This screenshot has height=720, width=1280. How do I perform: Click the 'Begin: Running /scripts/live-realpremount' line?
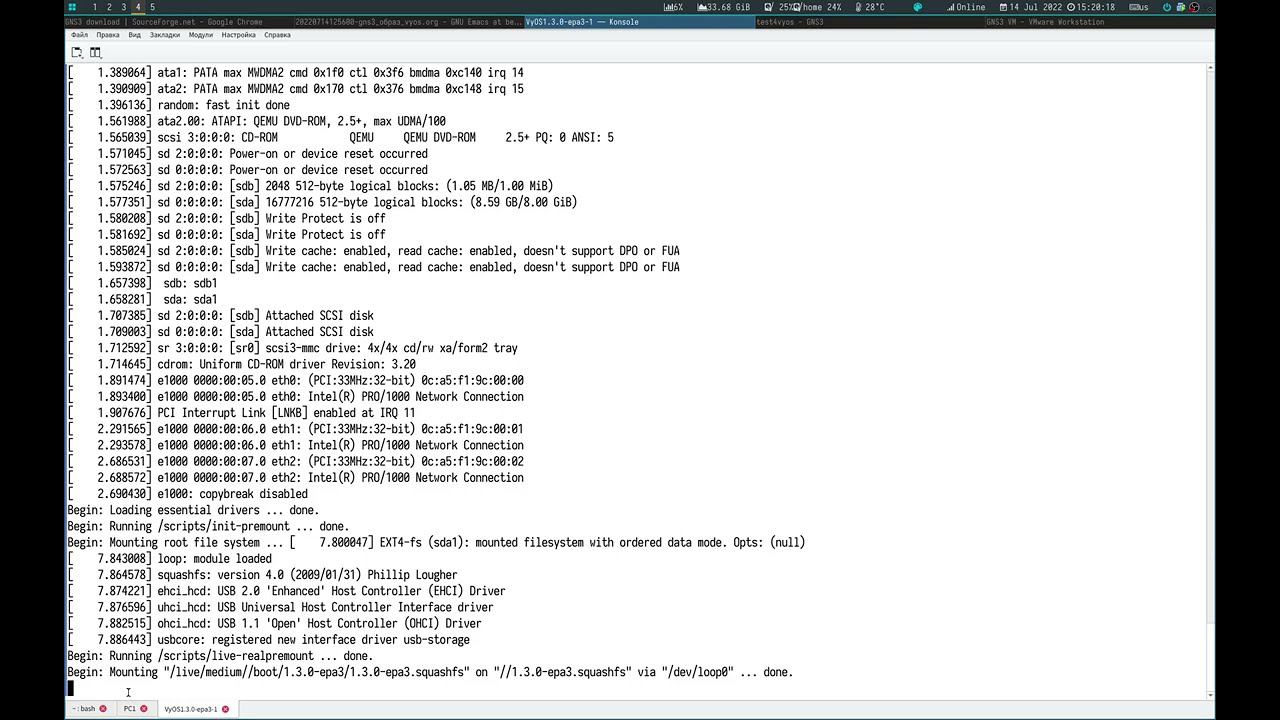[x=220, y=656]
